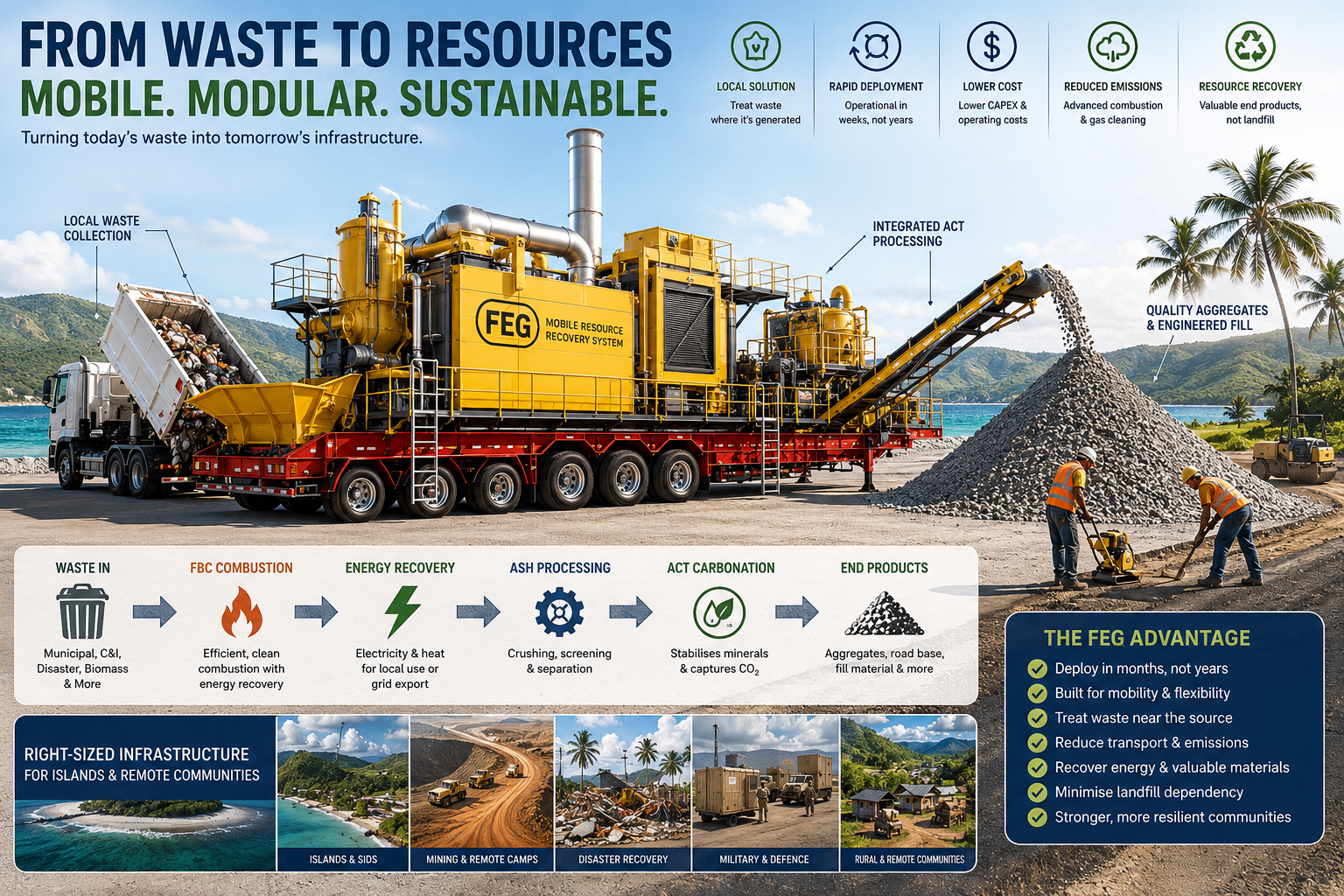Click arrow between Waste In and FBC Combustion
Image resolution: width=1344 pixels, height=896 pixels.
(155, 612)
